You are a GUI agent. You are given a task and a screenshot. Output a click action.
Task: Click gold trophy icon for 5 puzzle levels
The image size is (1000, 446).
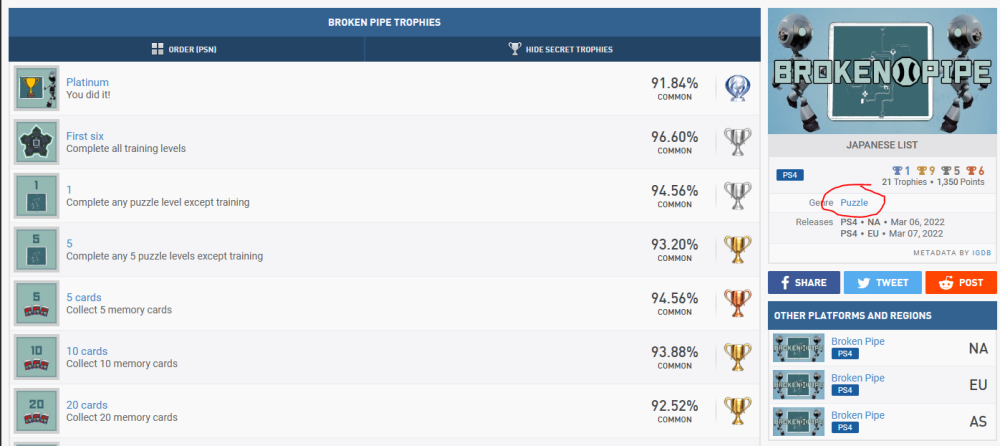(739, 250)
